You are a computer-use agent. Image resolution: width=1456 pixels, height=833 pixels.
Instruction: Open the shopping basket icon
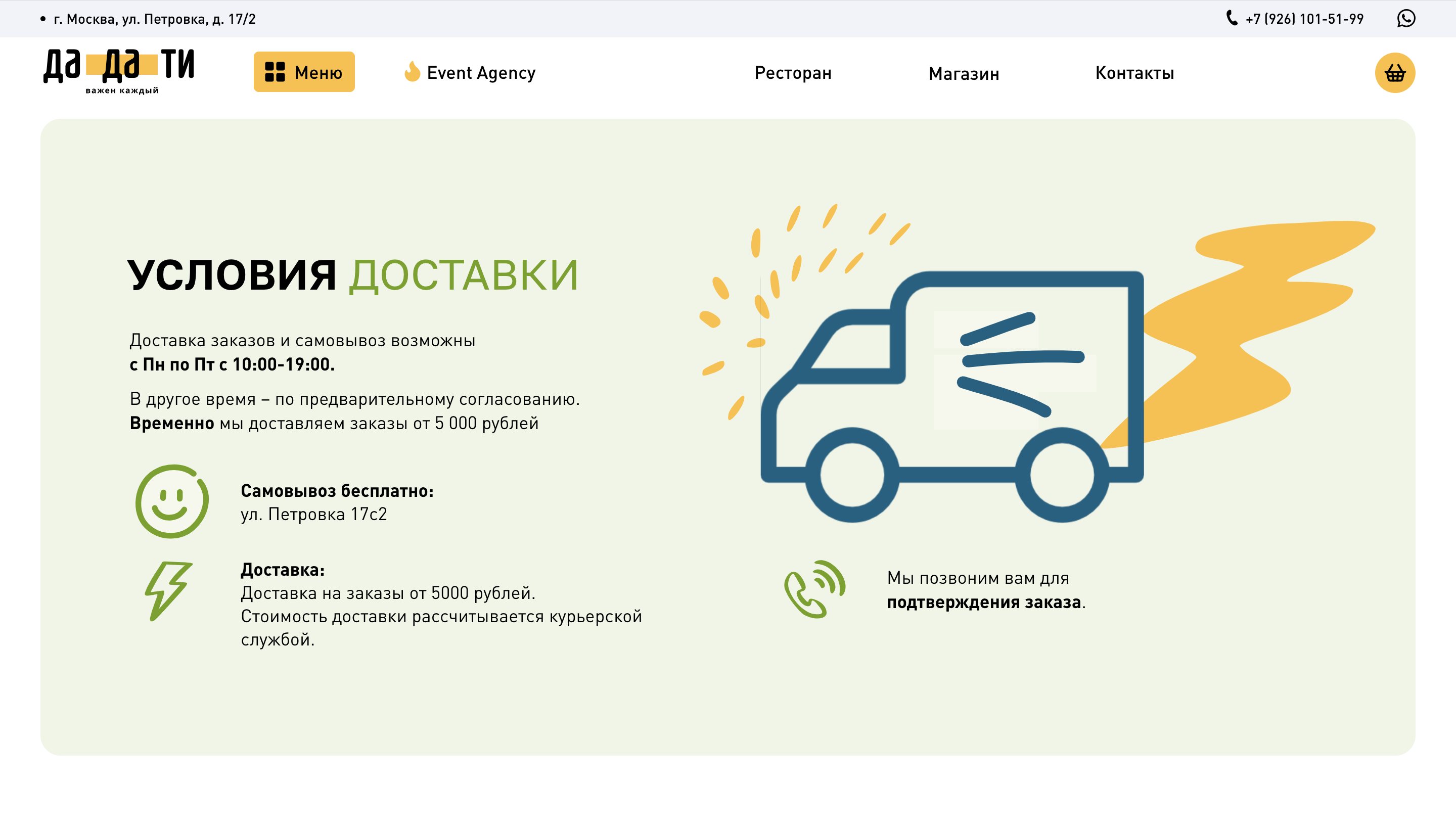tap(1395, 73)
